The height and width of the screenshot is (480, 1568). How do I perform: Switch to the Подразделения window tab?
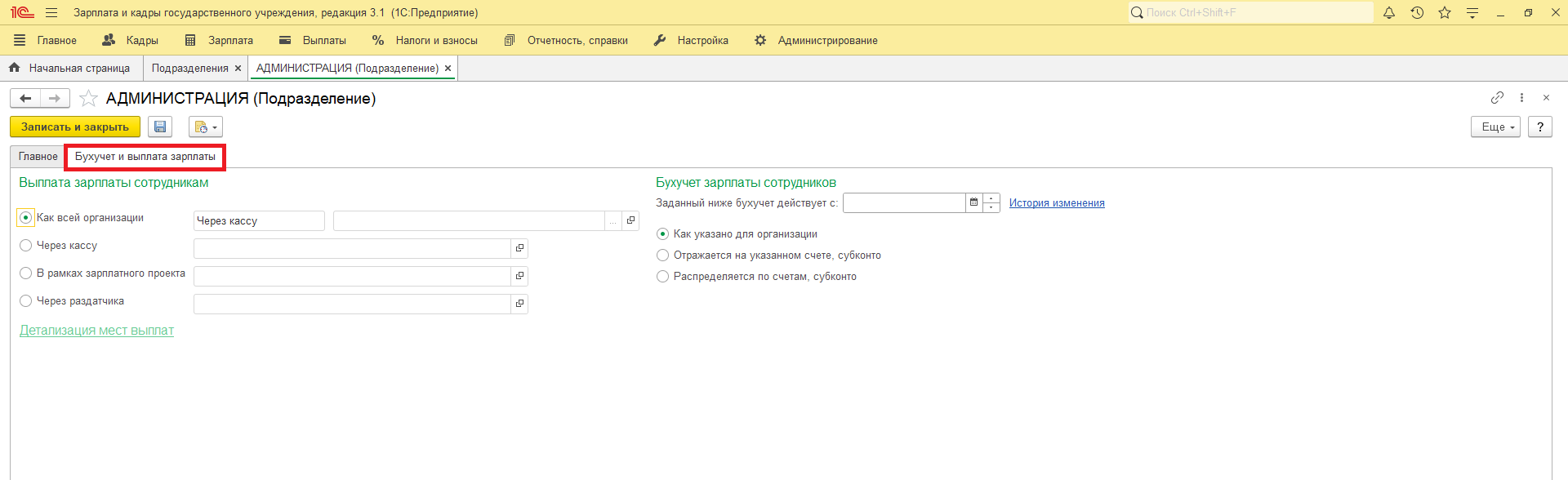point(190,69)
